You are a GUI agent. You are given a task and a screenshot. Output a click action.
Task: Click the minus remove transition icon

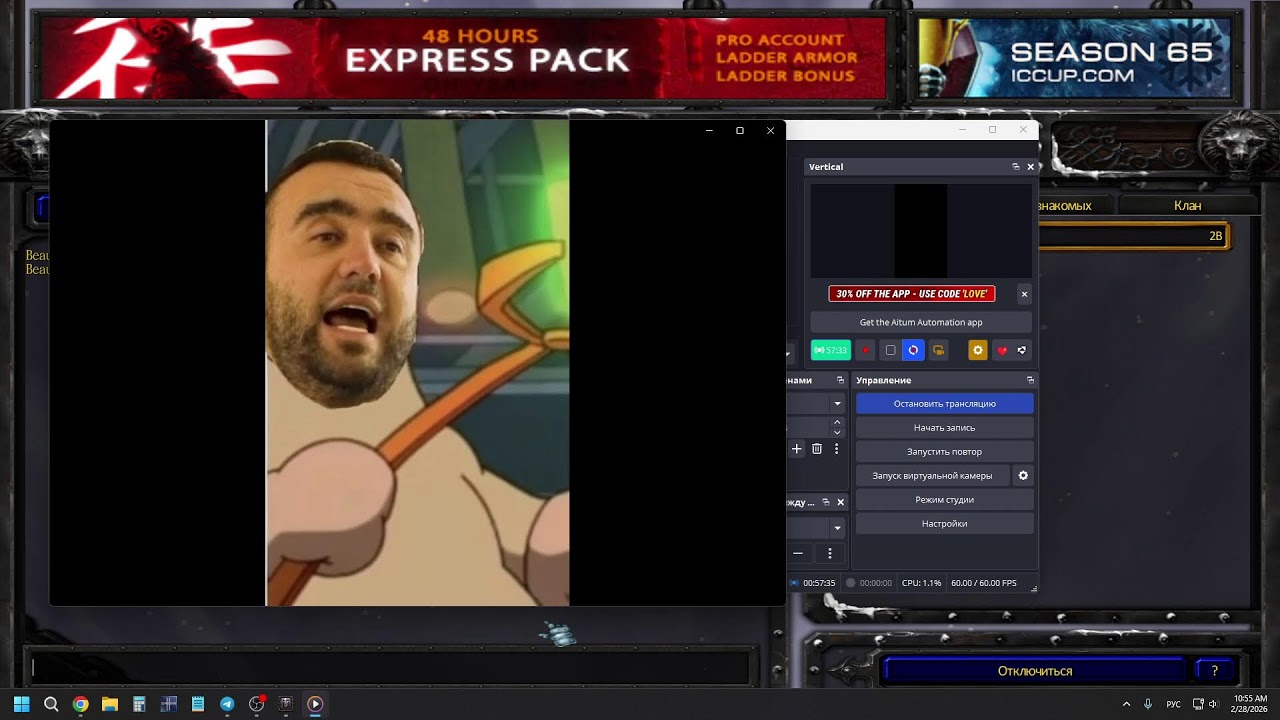pos(798,553)
